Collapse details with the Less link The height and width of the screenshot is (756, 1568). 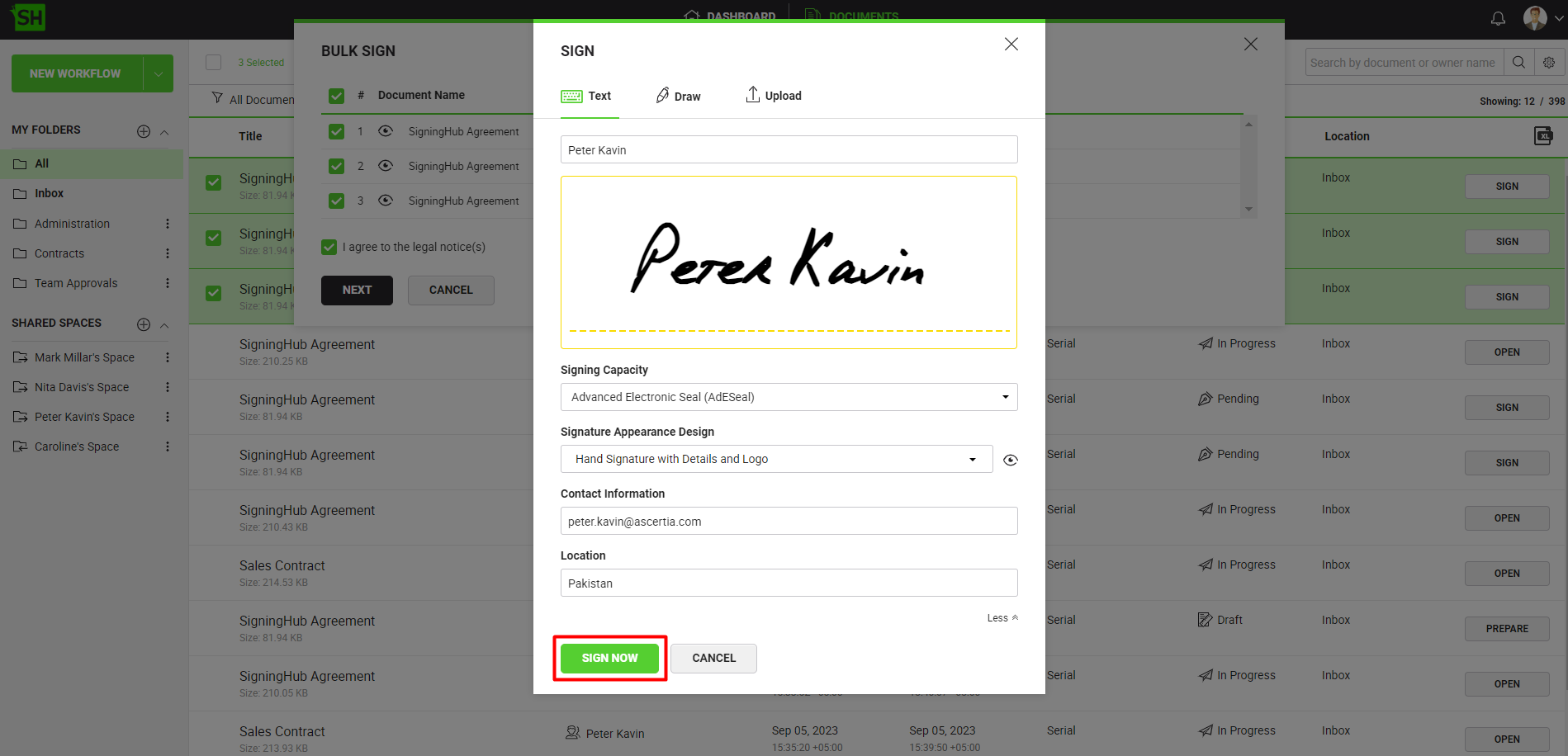click(x=1002, y=618)
